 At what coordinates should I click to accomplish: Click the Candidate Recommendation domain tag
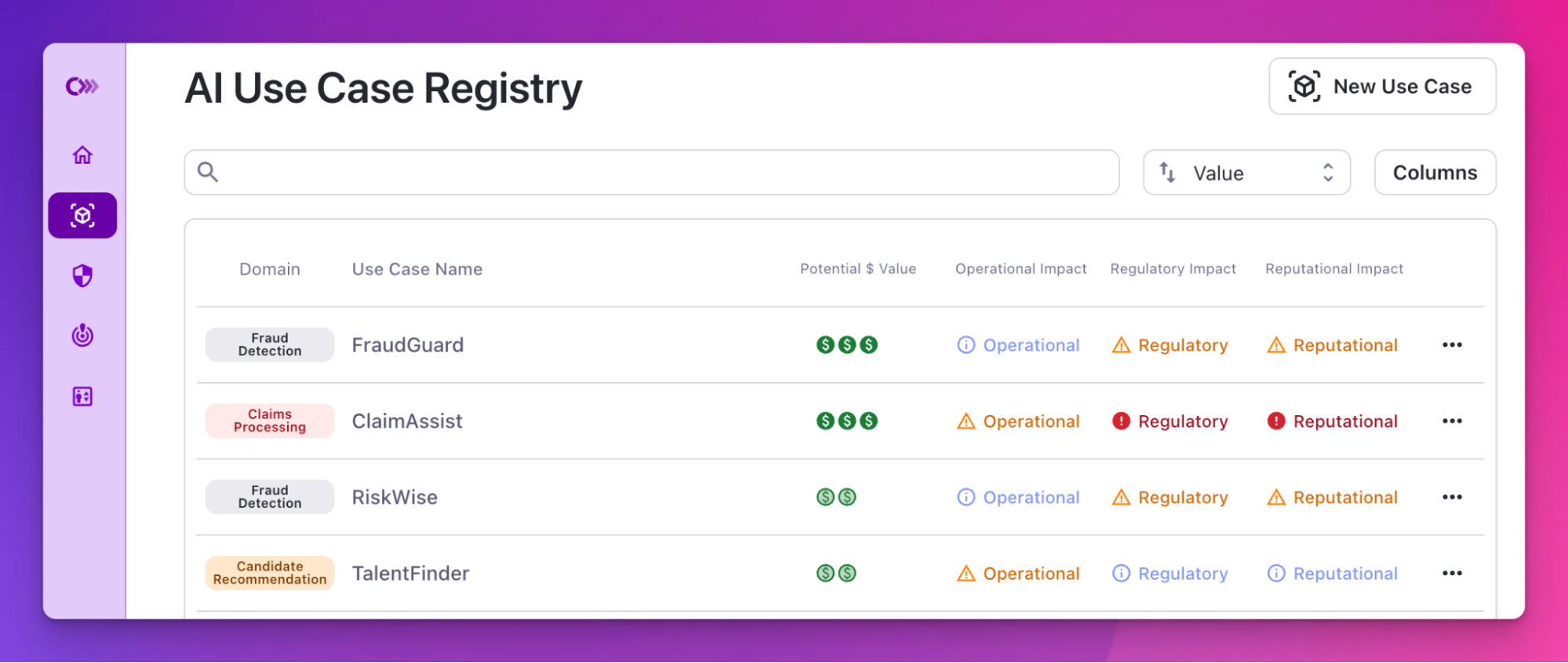coord(270,573)
